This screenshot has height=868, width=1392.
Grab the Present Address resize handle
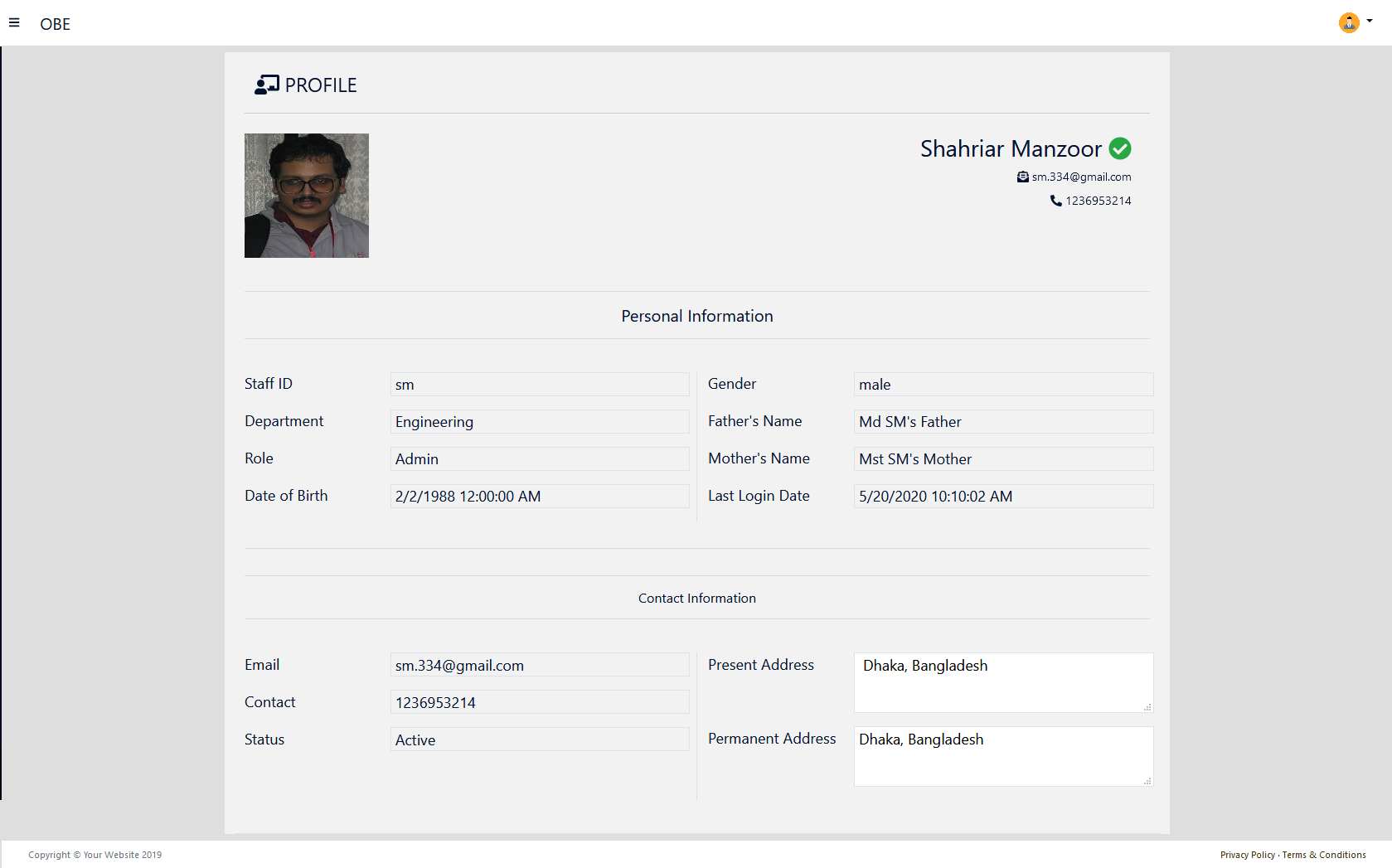pyautogui.click(x=1147, y=707)
